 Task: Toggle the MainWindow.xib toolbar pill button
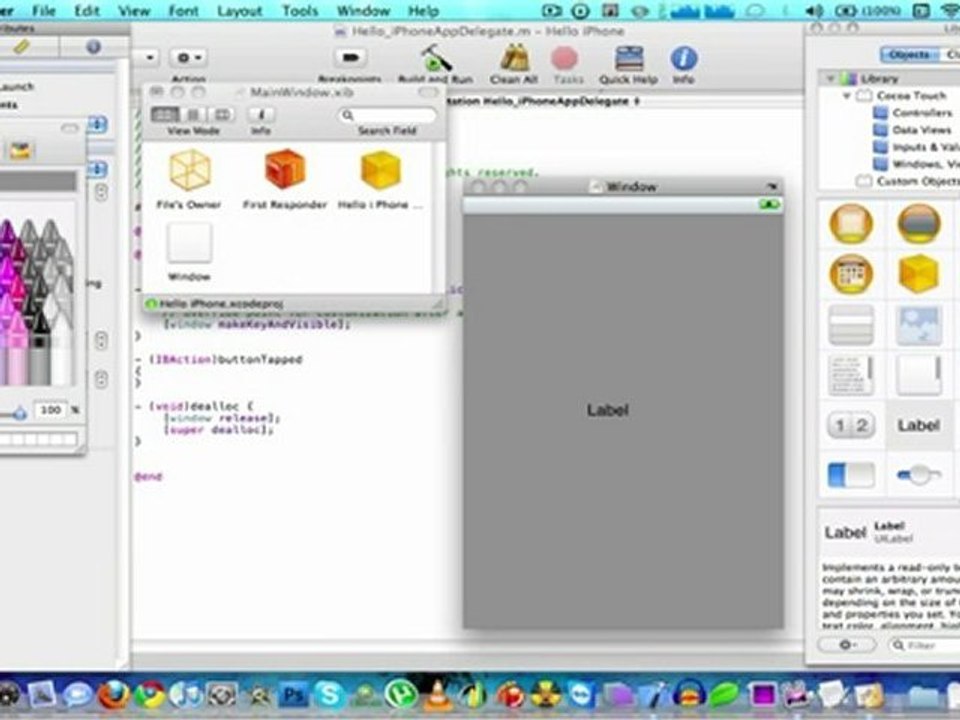coord(428,92)
